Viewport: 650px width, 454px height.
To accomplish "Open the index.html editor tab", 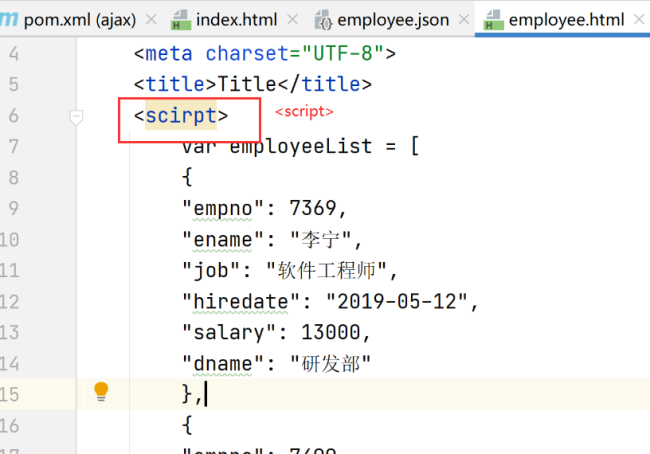I will coord(236,20).
